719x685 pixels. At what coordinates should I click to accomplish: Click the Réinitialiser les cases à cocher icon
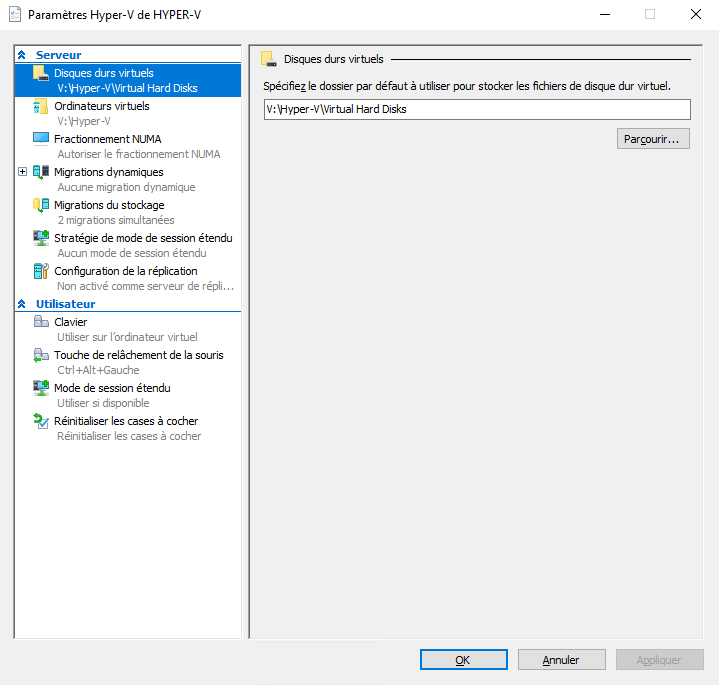(41, 421)
